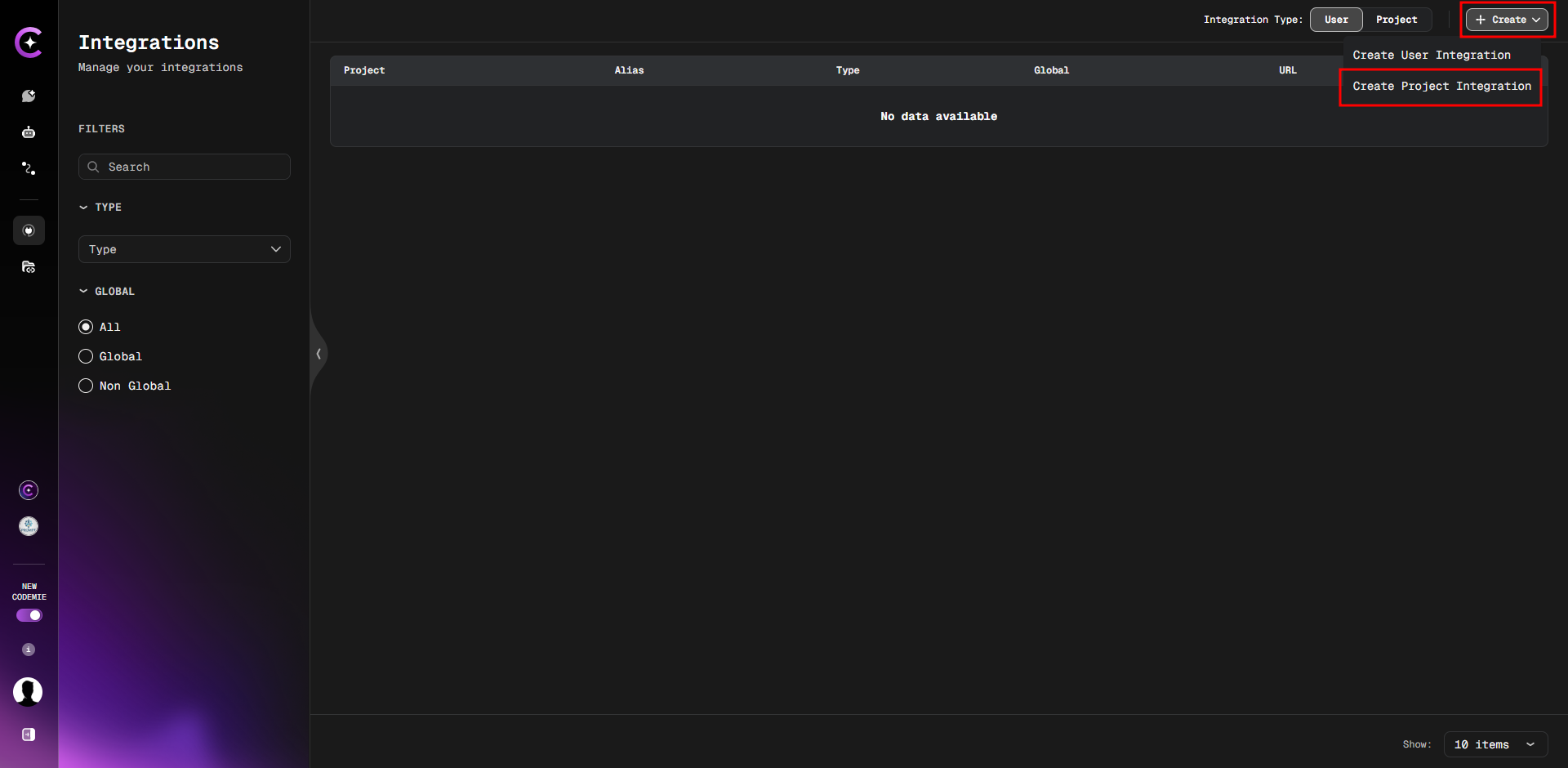The width and height of the screenshot is (1568, 768).
Task: Click the info icon above the avatar
Action: click(x=28, y=650)
